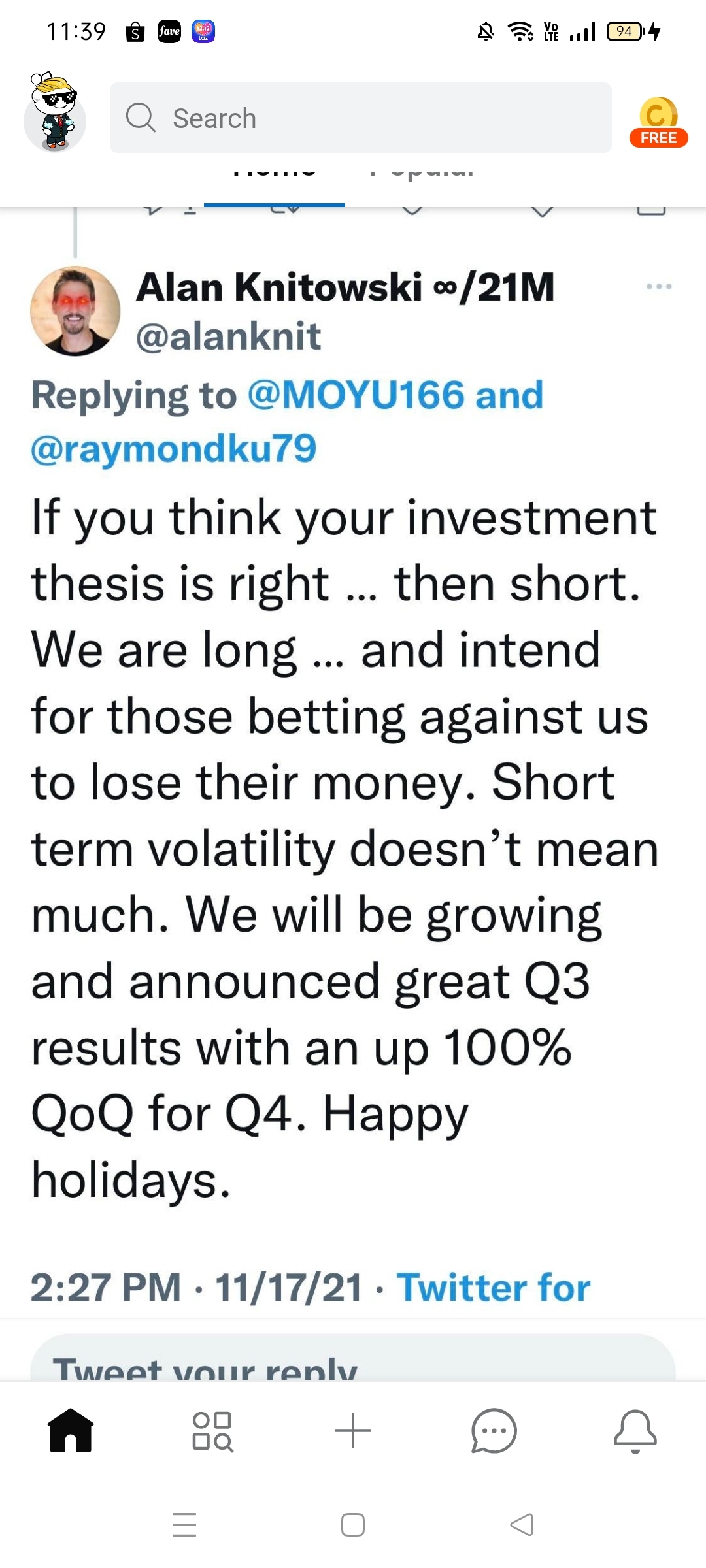The height and width of the screenshot is (1568, 706).
Task: Tap Alan Knitowski's profile picture
Action: point(75,311)
